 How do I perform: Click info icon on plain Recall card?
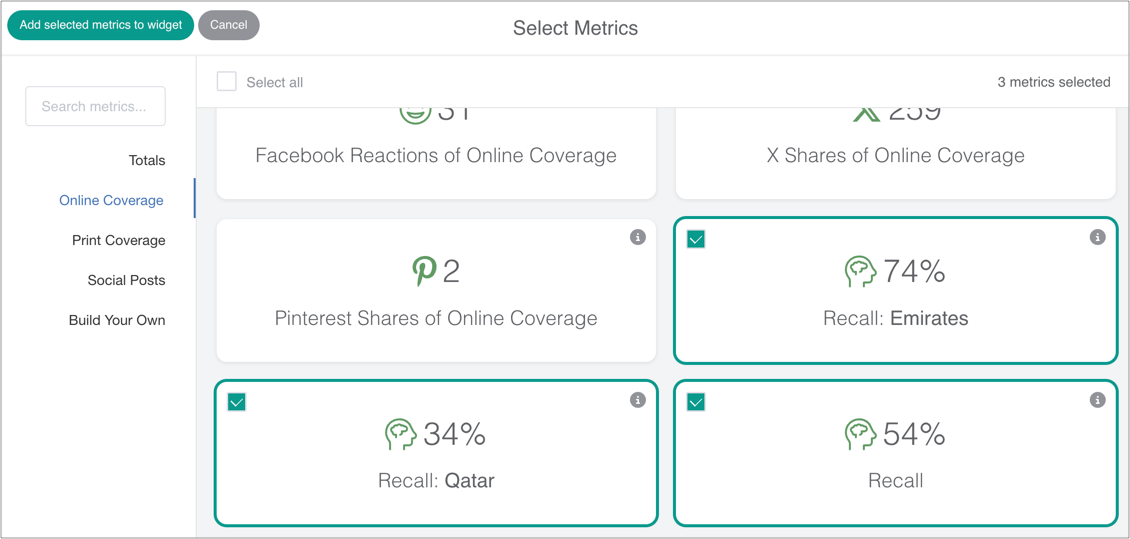pos(1097,400)
